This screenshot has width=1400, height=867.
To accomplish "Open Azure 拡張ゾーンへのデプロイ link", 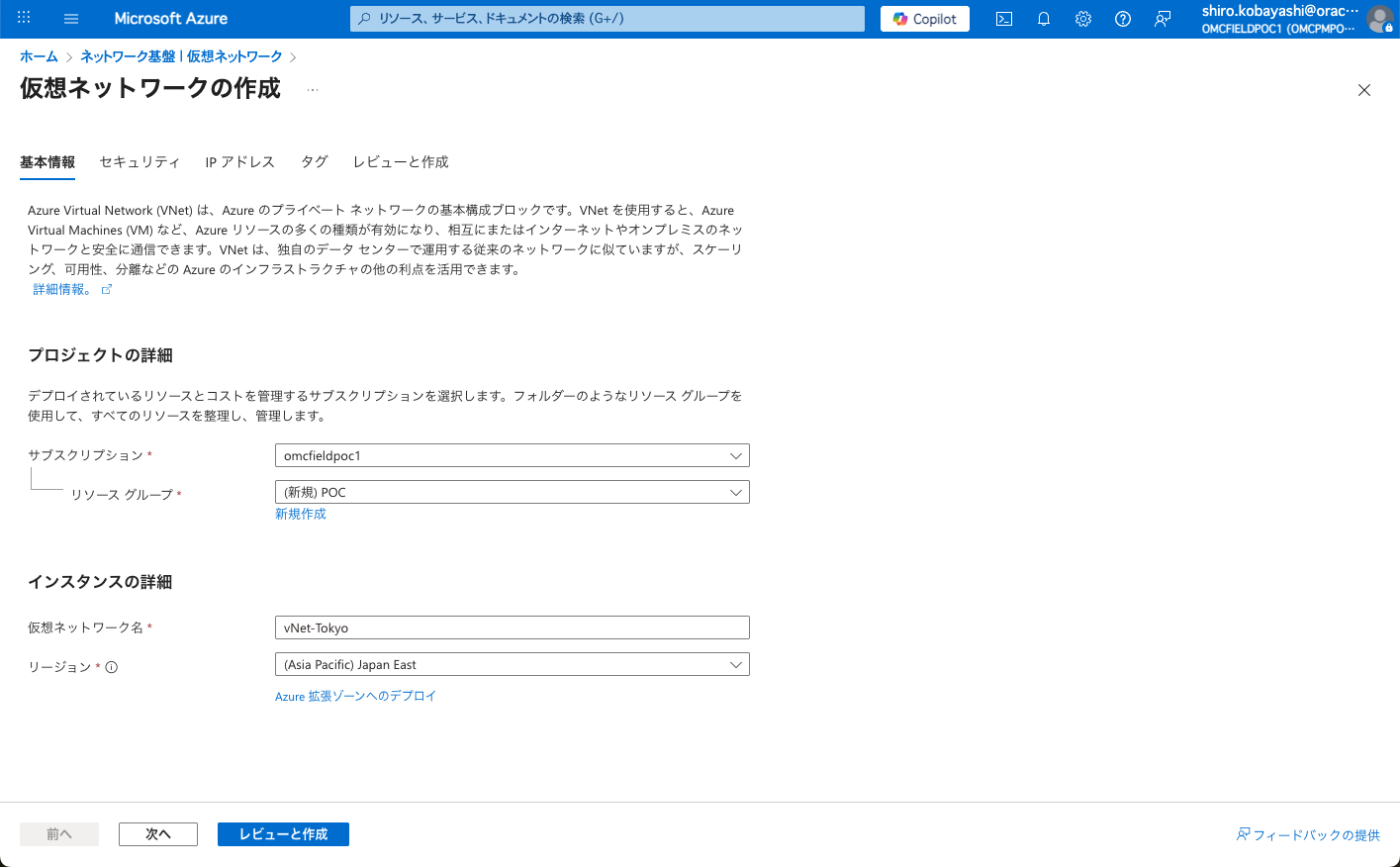I will point(355,696).
